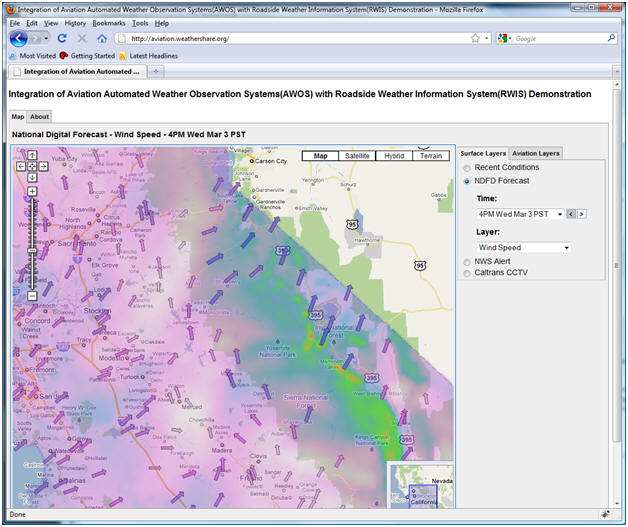Zoom in with the map plus button
The height and width of the screenshot is (527, 628).
[x=32, y=191]
